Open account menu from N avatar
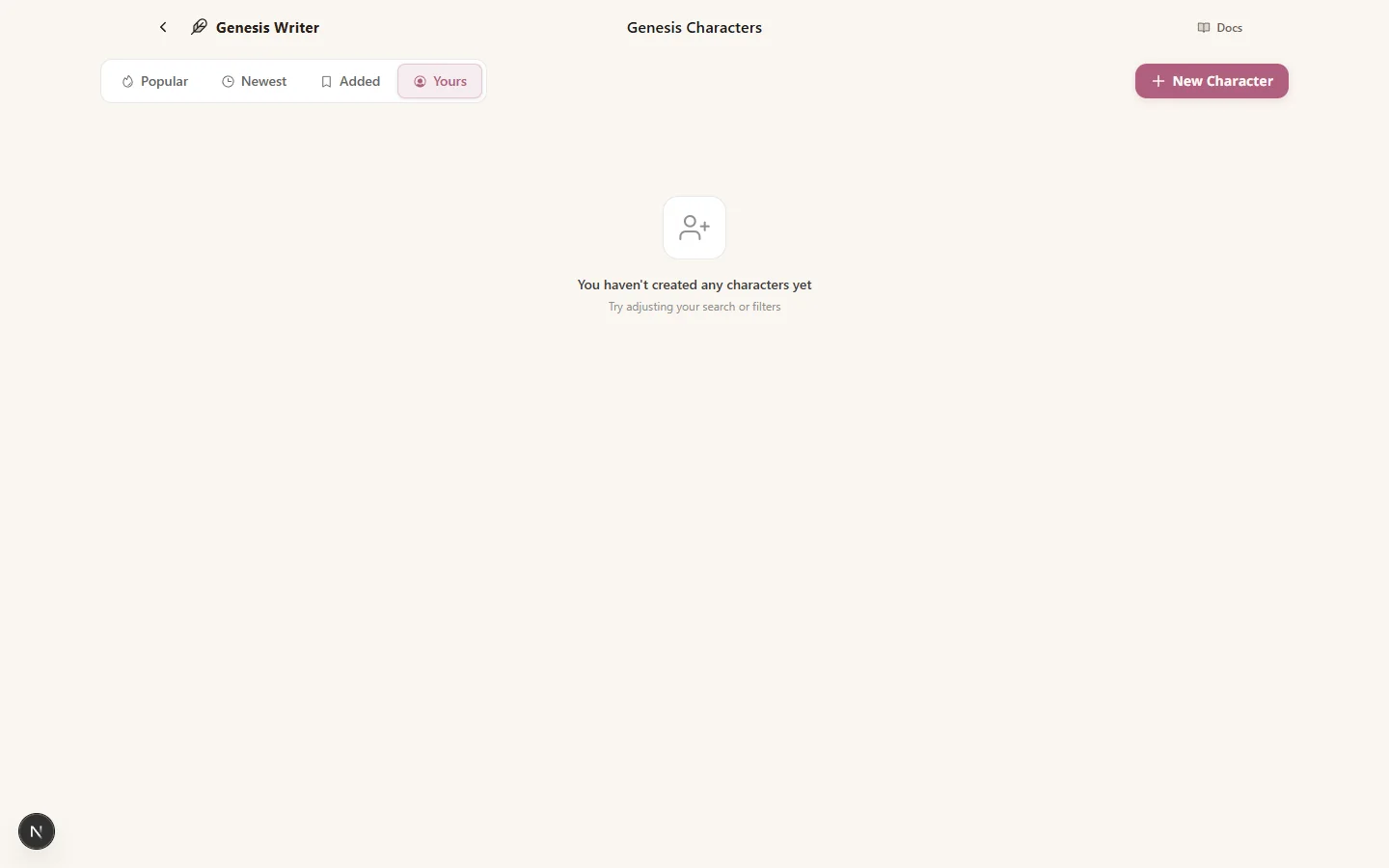 [37, 831]
